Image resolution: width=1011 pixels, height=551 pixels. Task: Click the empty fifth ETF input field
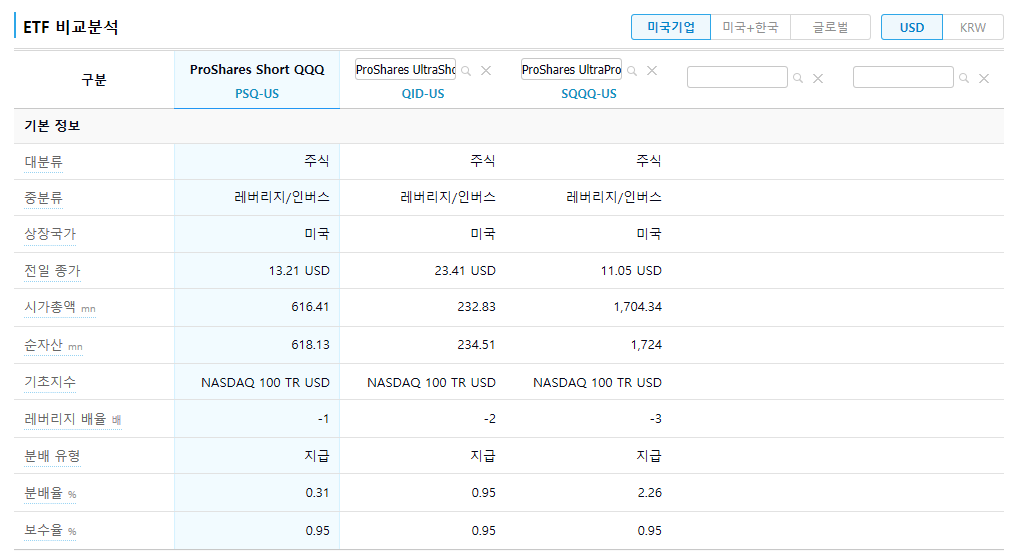(x=903, y=77)
